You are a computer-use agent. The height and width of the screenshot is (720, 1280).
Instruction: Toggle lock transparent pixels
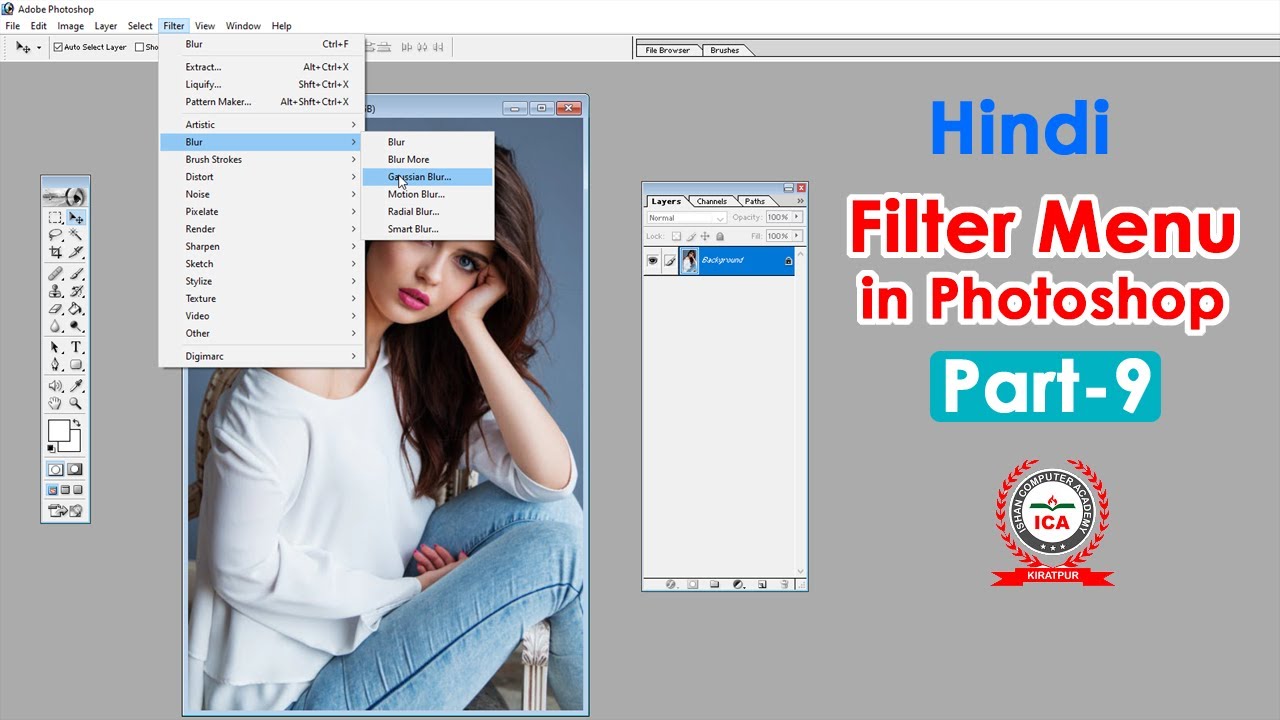pos(676,236)
